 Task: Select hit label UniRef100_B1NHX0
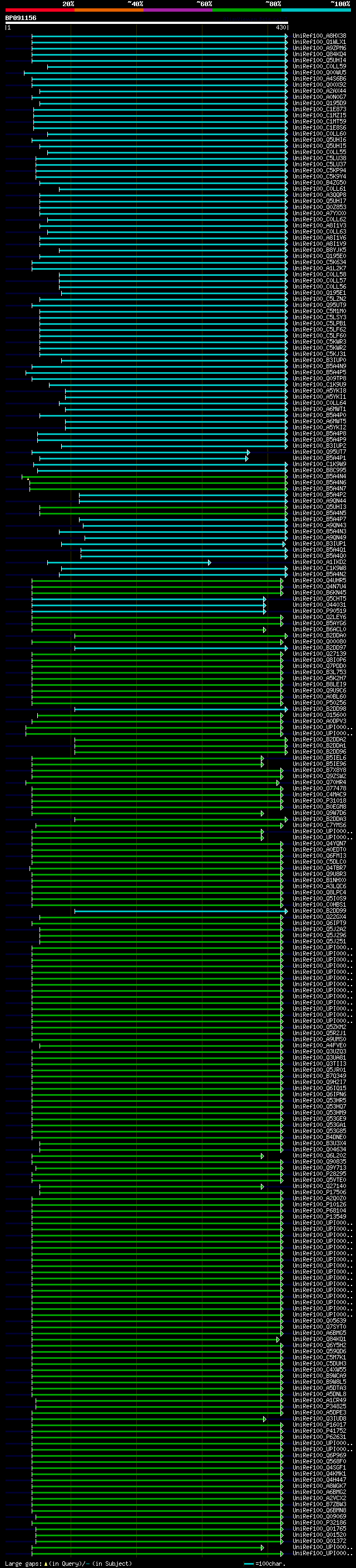319,881
